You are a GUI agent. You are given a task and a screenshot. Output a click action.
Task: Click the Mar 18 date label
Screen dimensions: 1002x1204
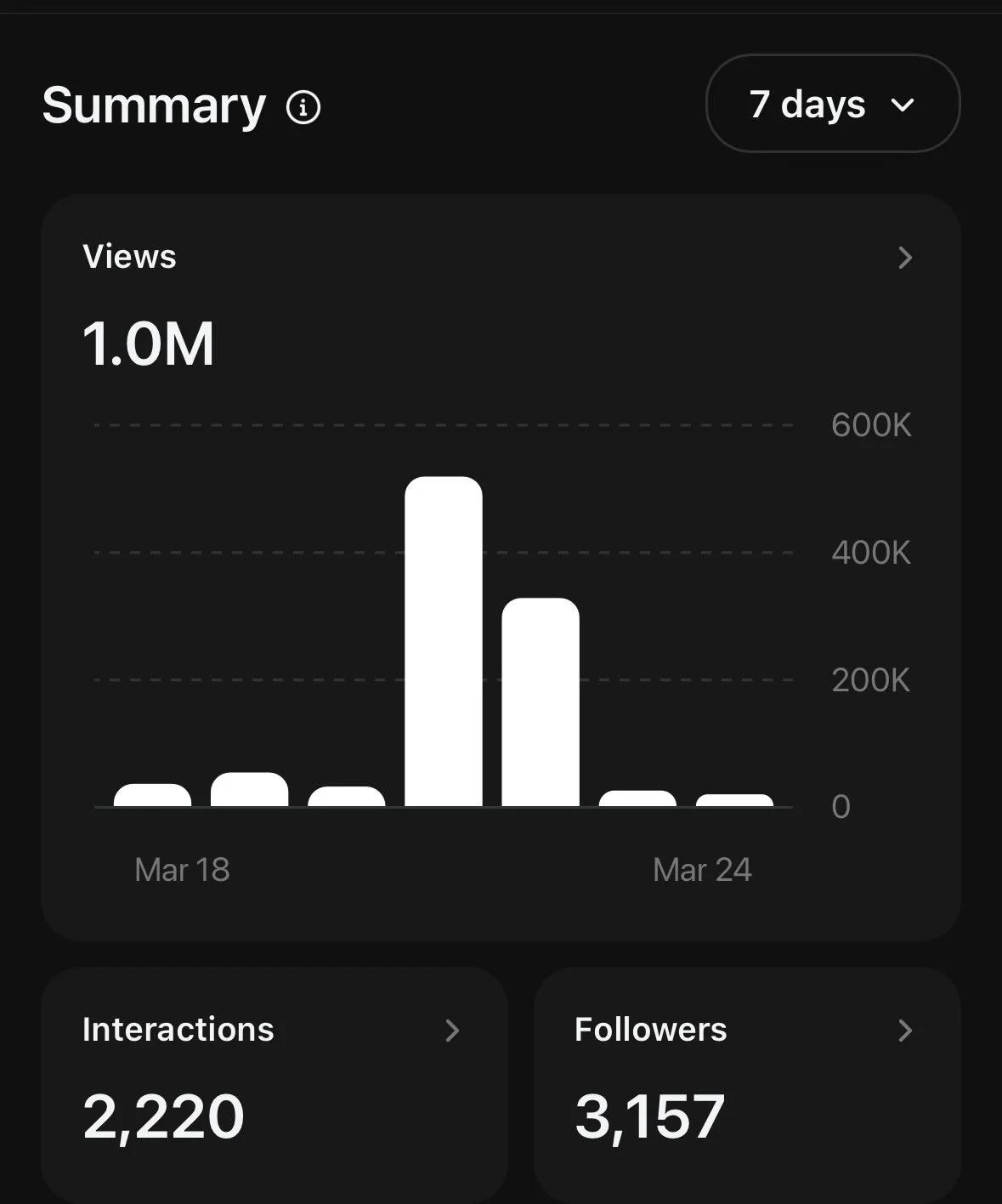182,870
